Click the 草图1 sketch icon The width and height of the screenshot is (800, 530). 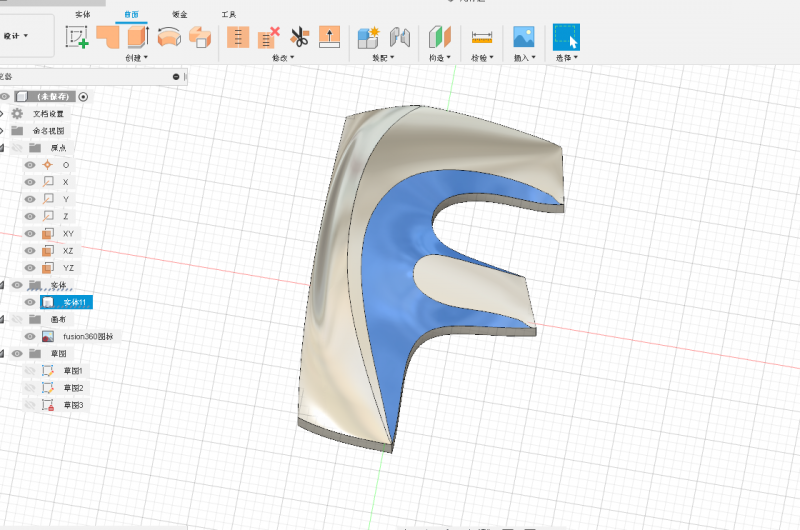point(47,371)
